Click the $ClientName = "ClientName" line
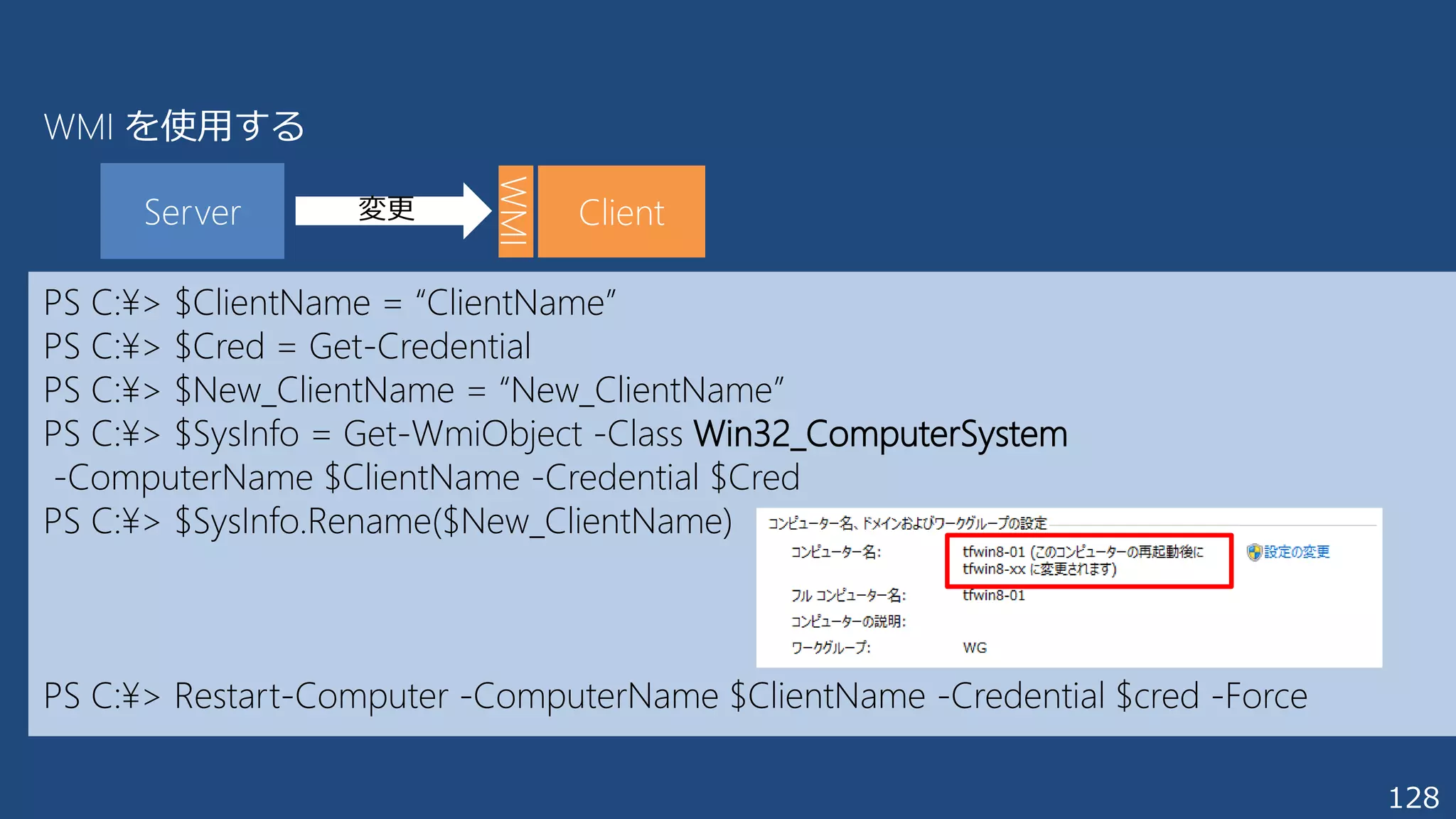The image size is (1456, 819). coord(330,303)
